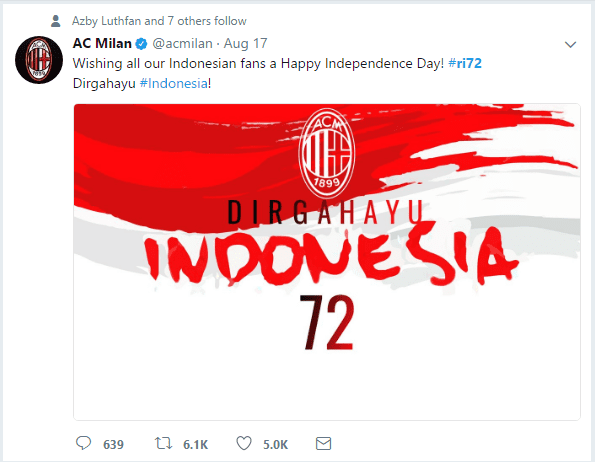Viewport: 595px width, 462px height.
Task: Open the #Indonesia hashtag link
Action: pyautogui.click(x=174, y=83)
